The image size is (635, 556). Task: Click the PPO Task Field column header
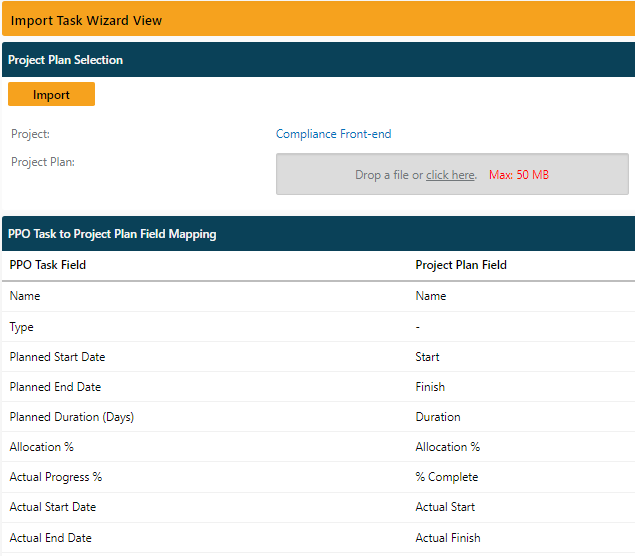[x=48, y=265]
